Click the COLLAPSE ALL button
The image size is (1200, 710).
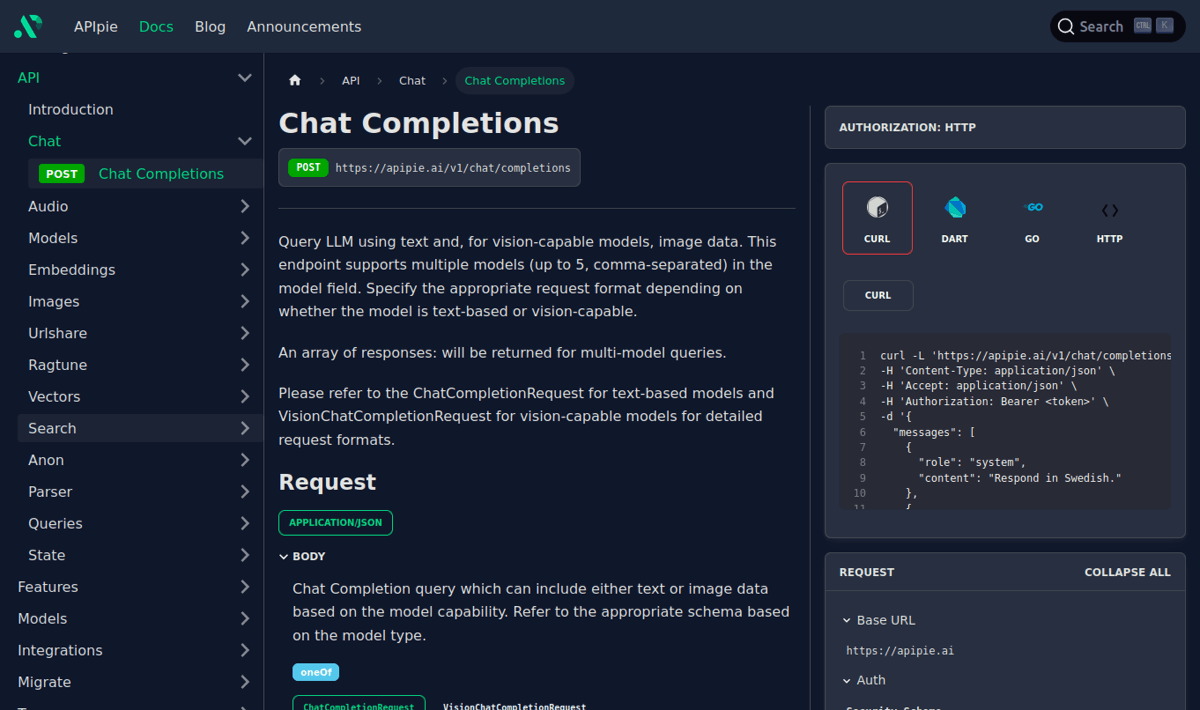coord(1127,571)
